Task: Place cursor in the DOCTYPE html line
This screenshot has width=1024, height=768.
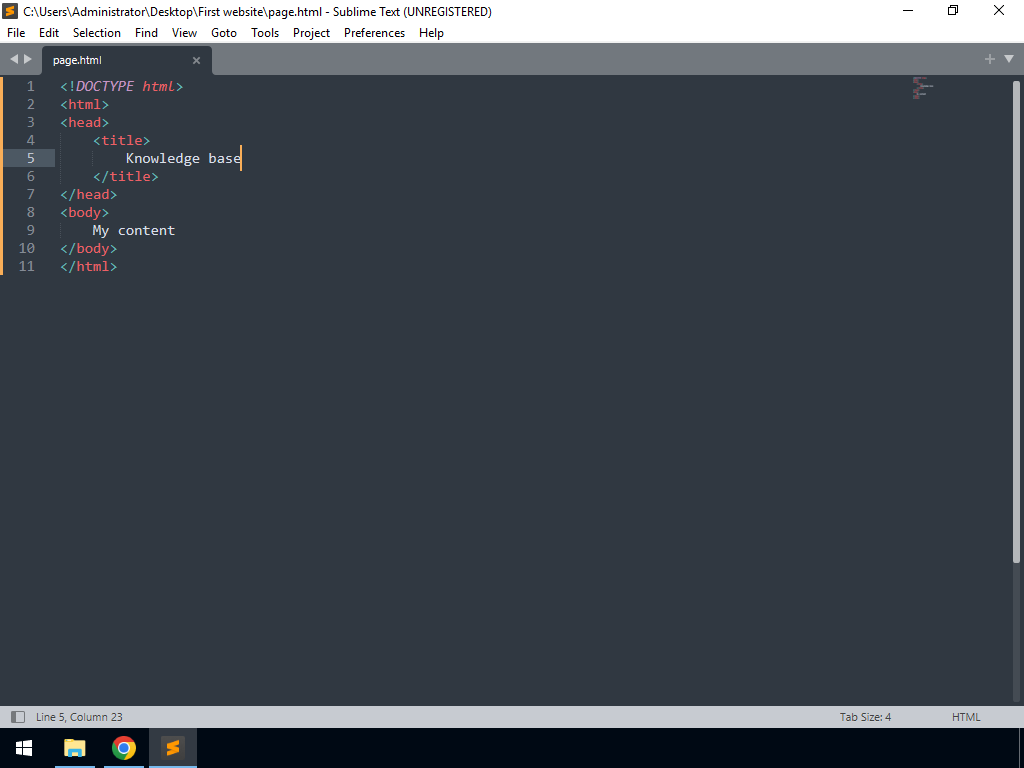Action: (121, 86)
